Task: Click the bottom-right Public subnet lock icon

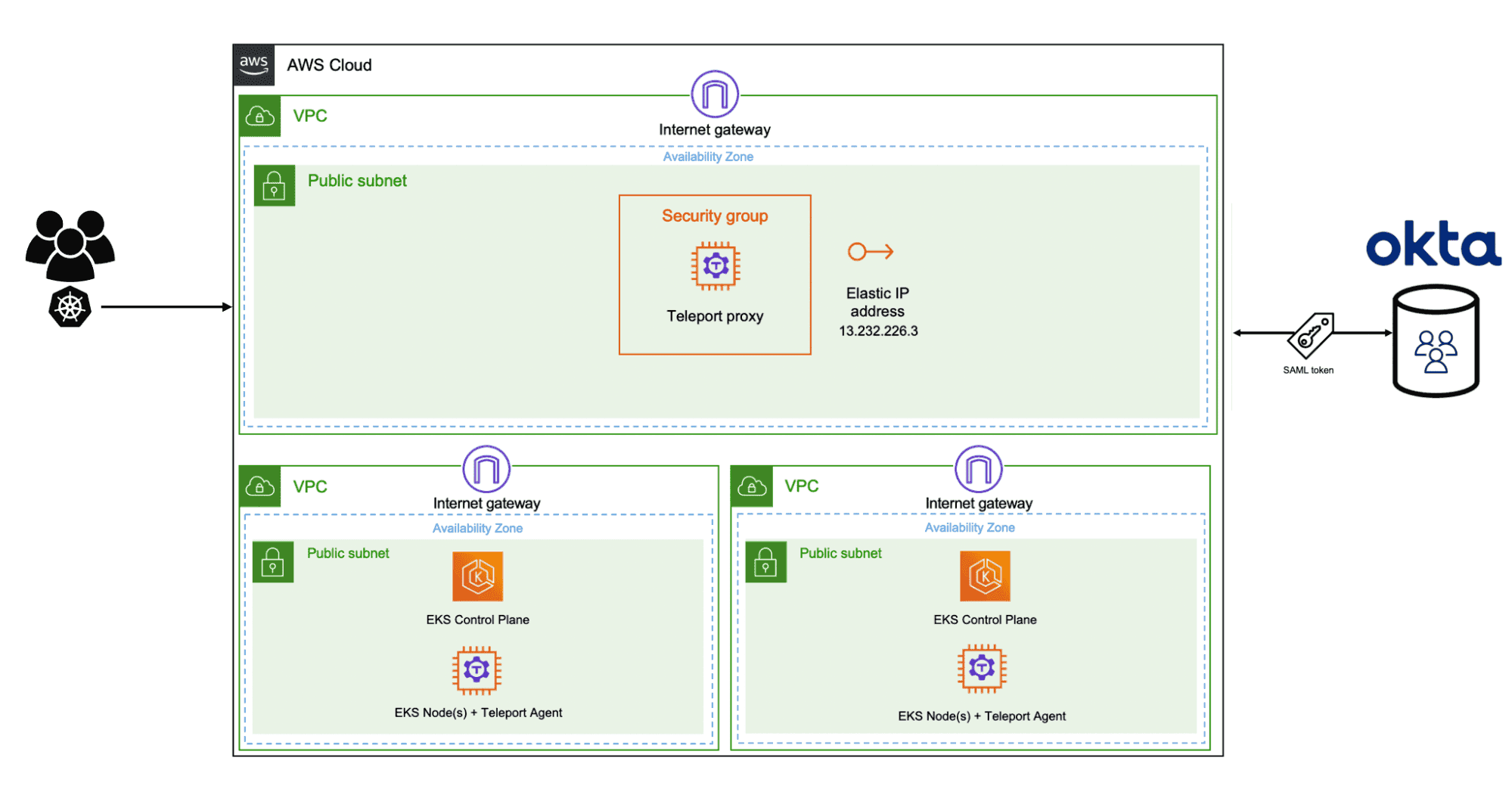Action: point(765,562)
